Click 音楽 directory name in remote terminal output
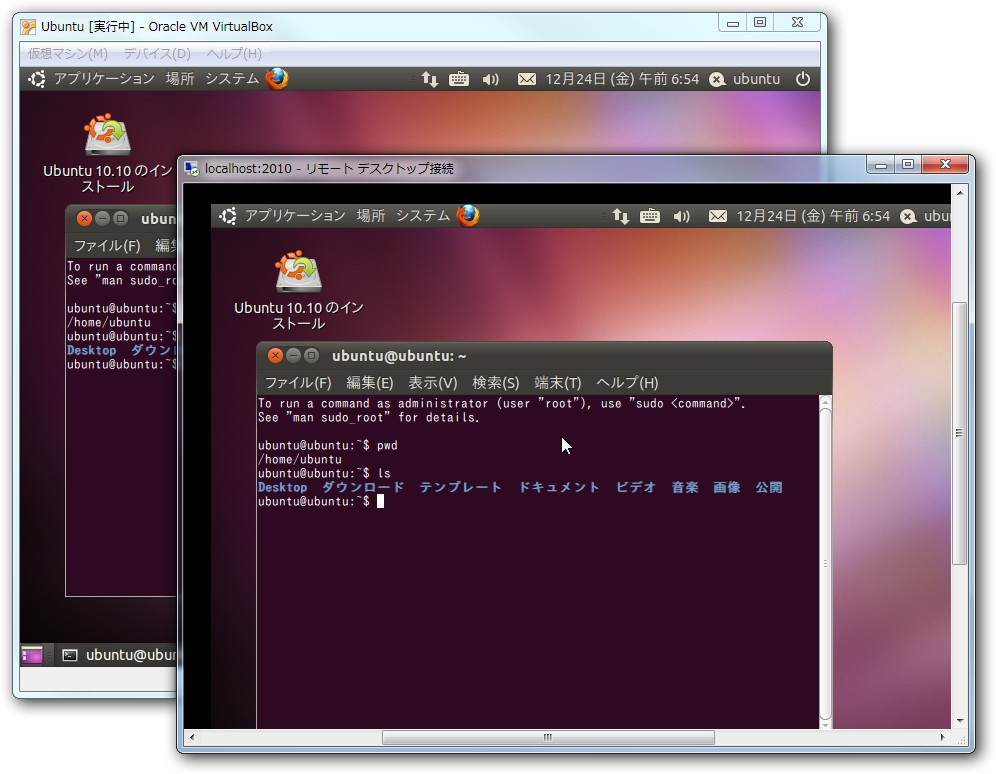The width and height of the screenshot is (996, 774). click(x=685, y=488)
